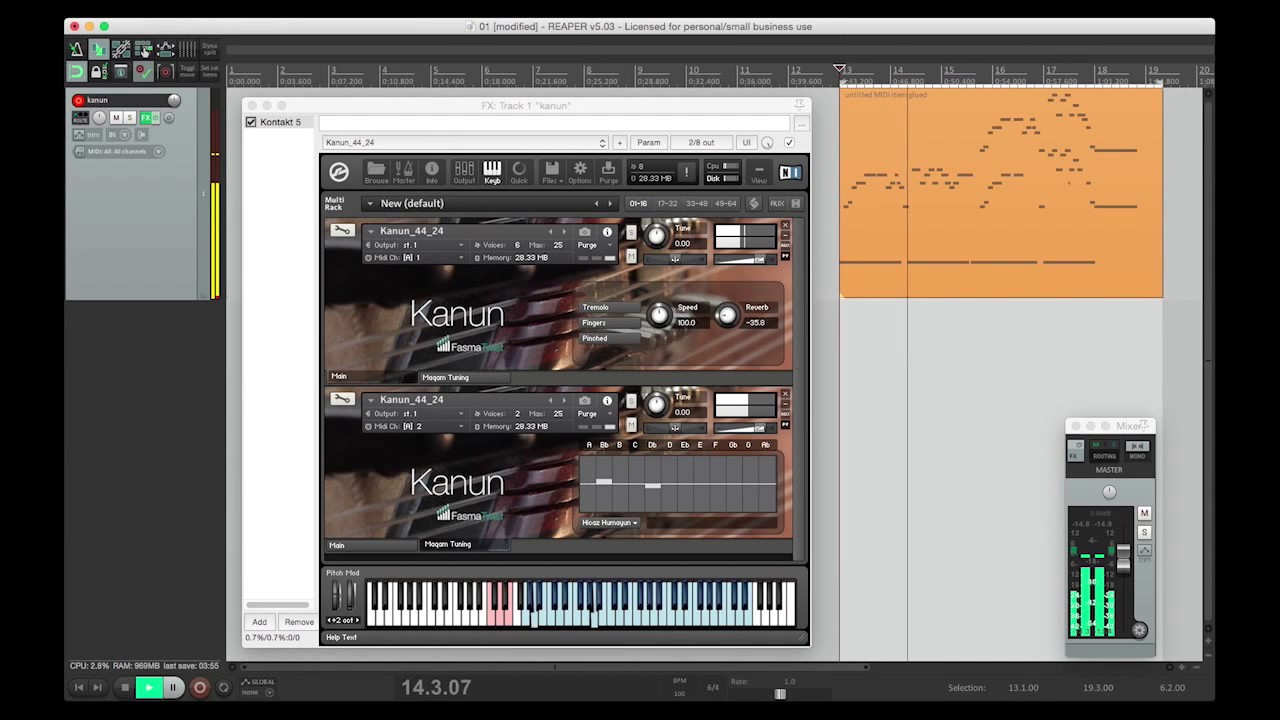Open Output st. 1 dropdown on first Kanun

[x=415, y=245]
